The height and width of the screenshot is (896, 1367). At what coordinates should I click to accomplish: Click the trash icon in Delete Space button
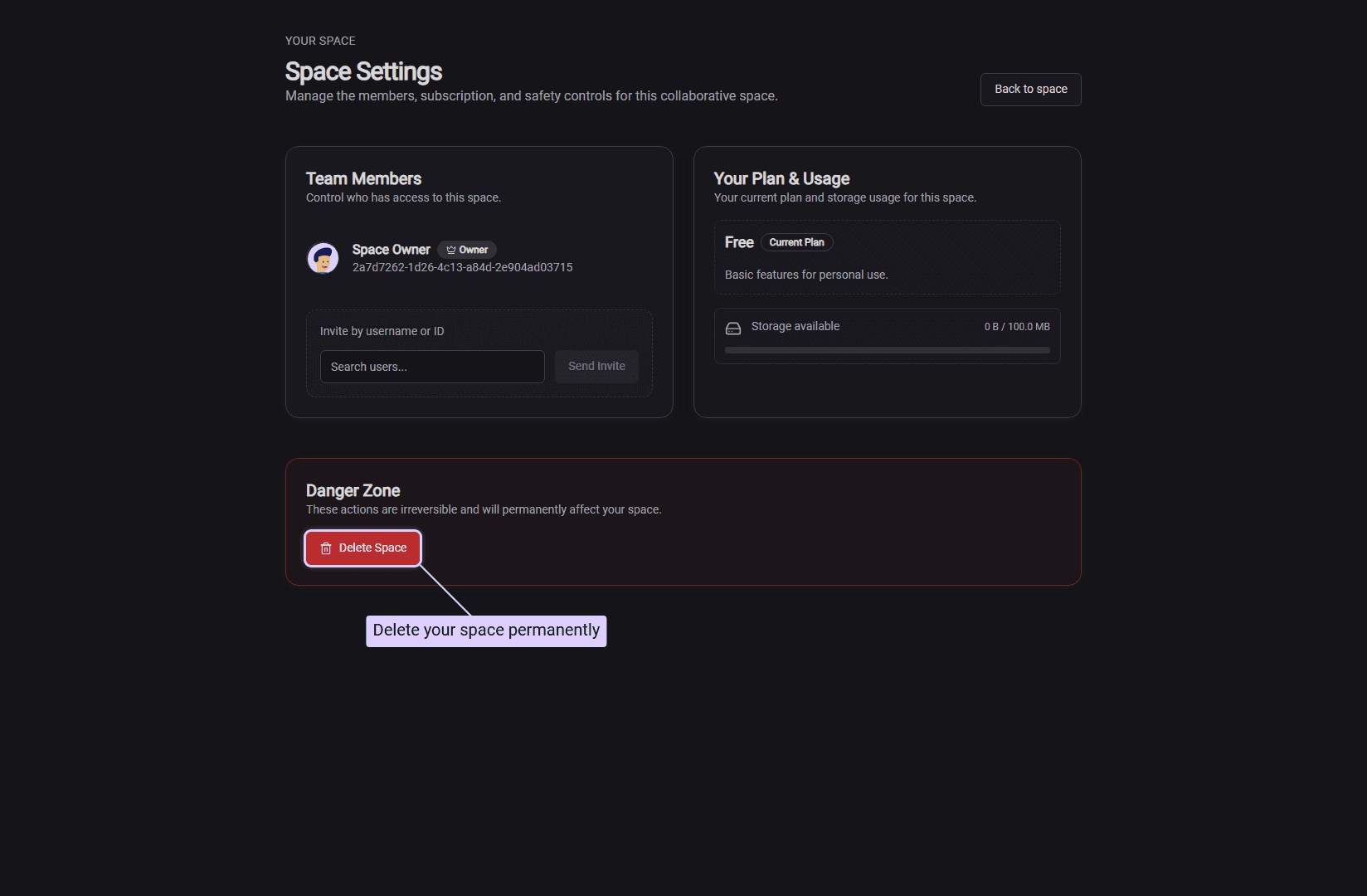click(x=324, y=548)
